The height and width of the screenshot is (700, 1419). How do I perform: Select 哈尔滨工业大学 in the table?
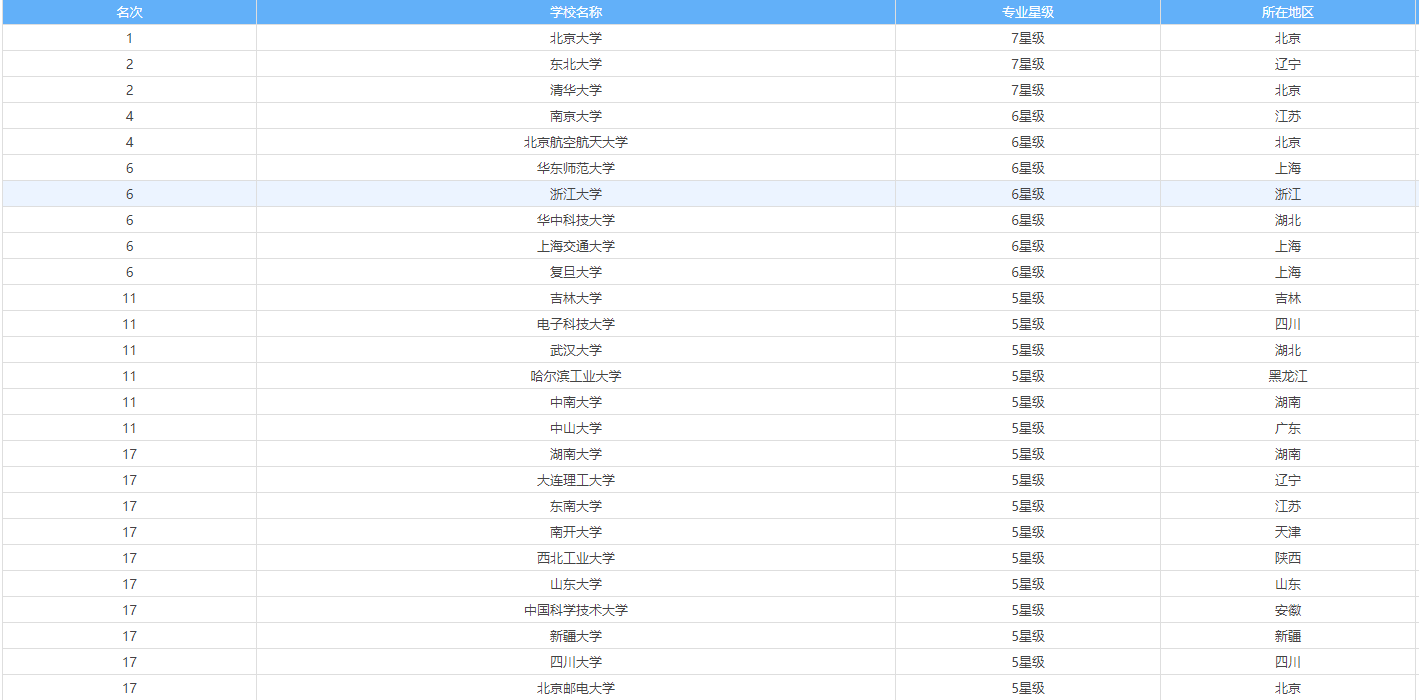click(576, 376)
